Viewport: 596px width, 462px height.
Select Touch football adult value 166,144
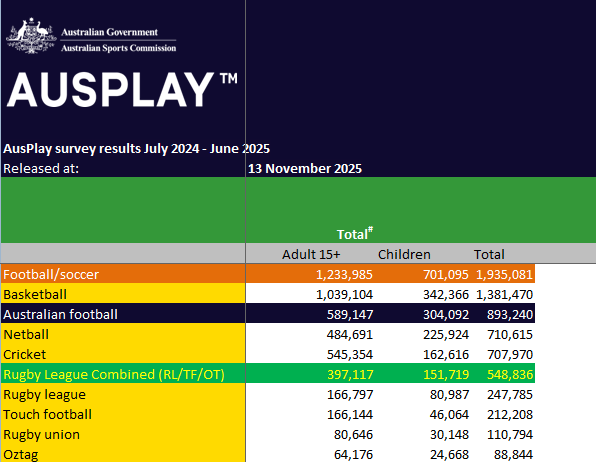click(x=350, y=414)
